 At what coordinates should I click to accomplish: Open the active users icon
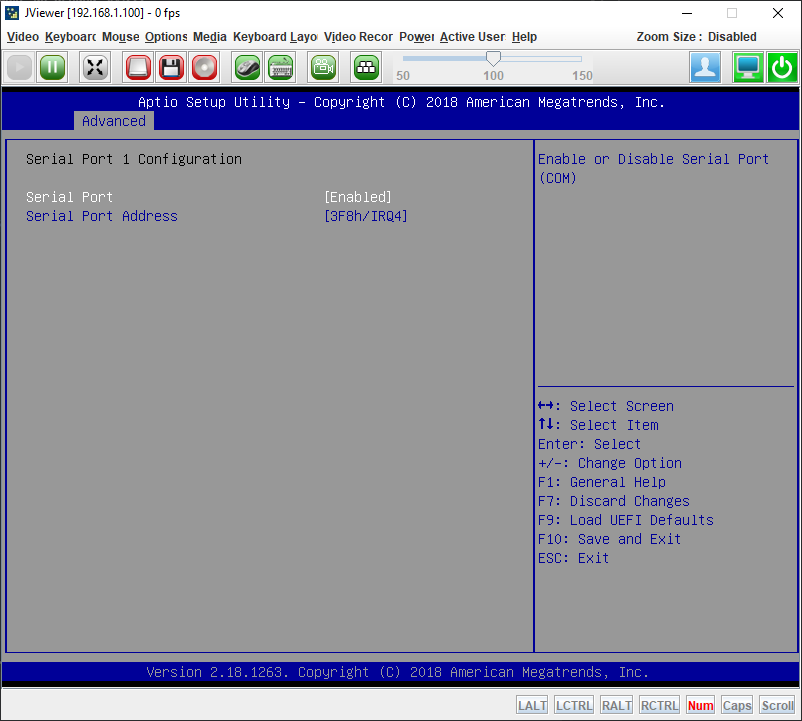[705, 67]
